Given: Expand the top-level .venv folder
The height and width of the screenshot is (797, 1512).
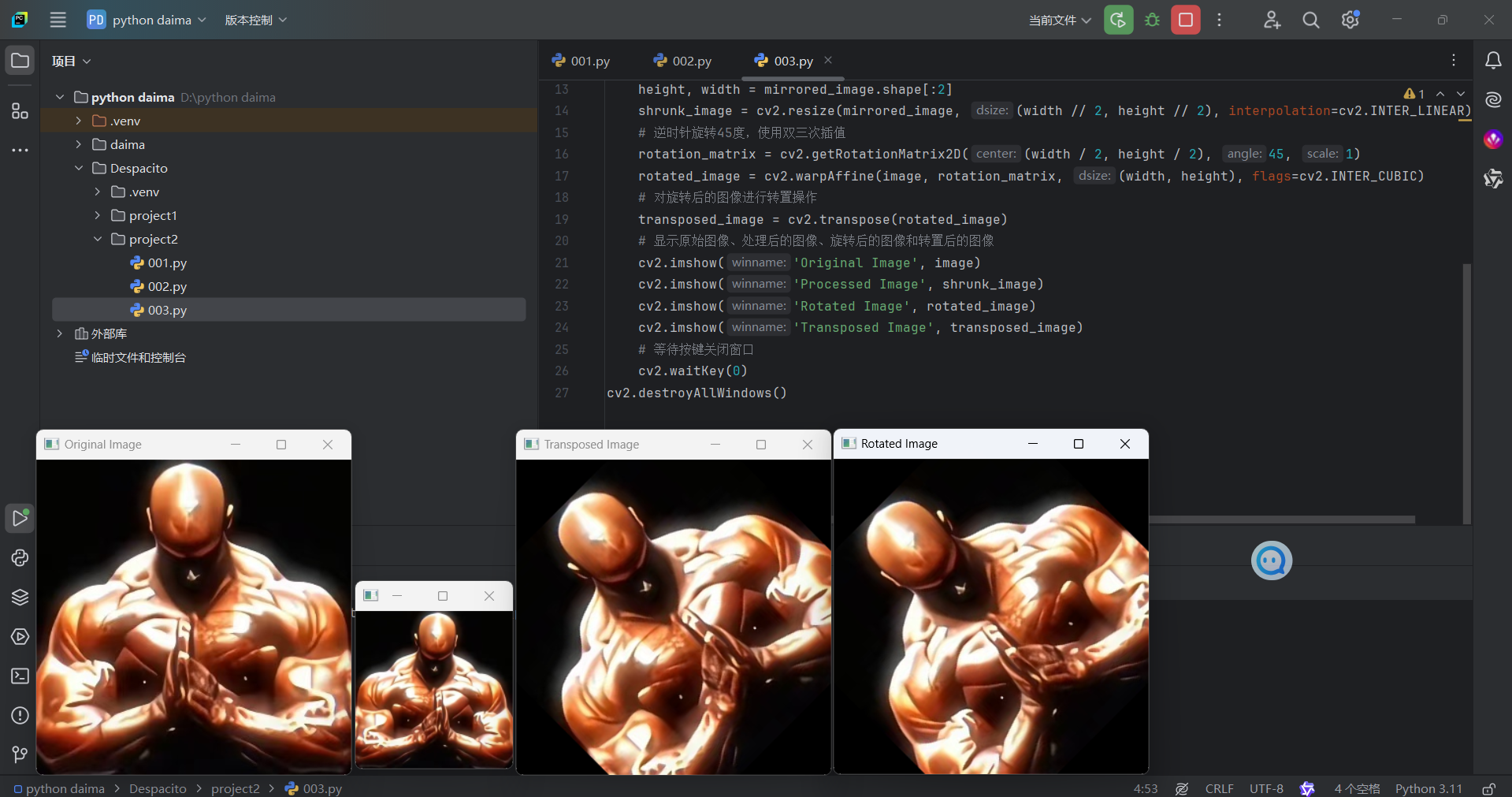Looking at the screenshot, I should (79, 121).
